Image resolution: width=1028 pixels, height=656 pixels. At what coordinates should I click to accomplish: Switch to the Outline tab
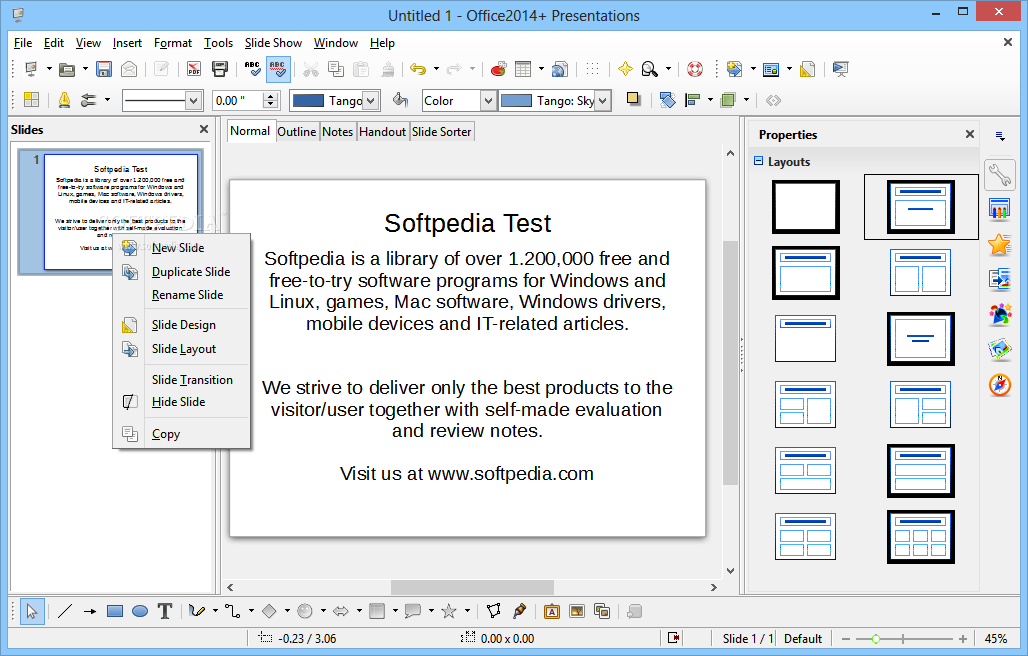click(x=296, y=132)
